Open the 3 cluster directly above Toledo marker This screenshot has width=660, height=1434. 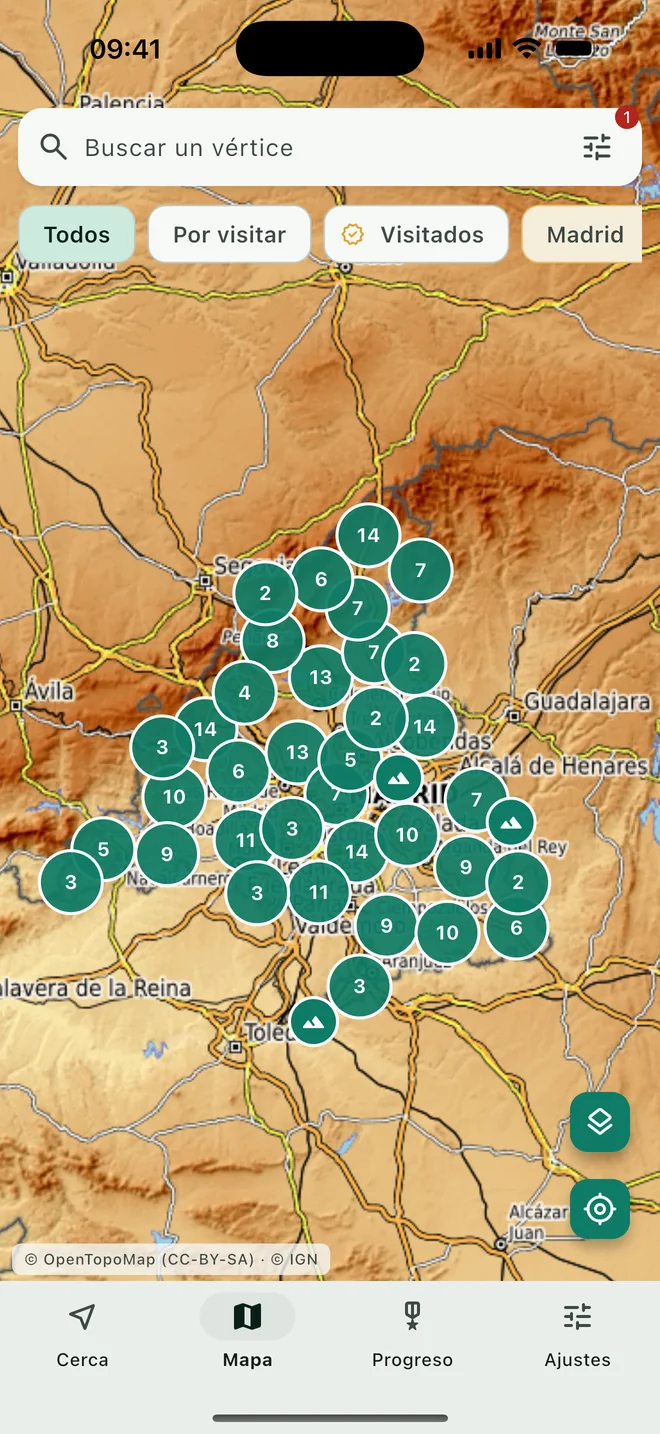359,987
